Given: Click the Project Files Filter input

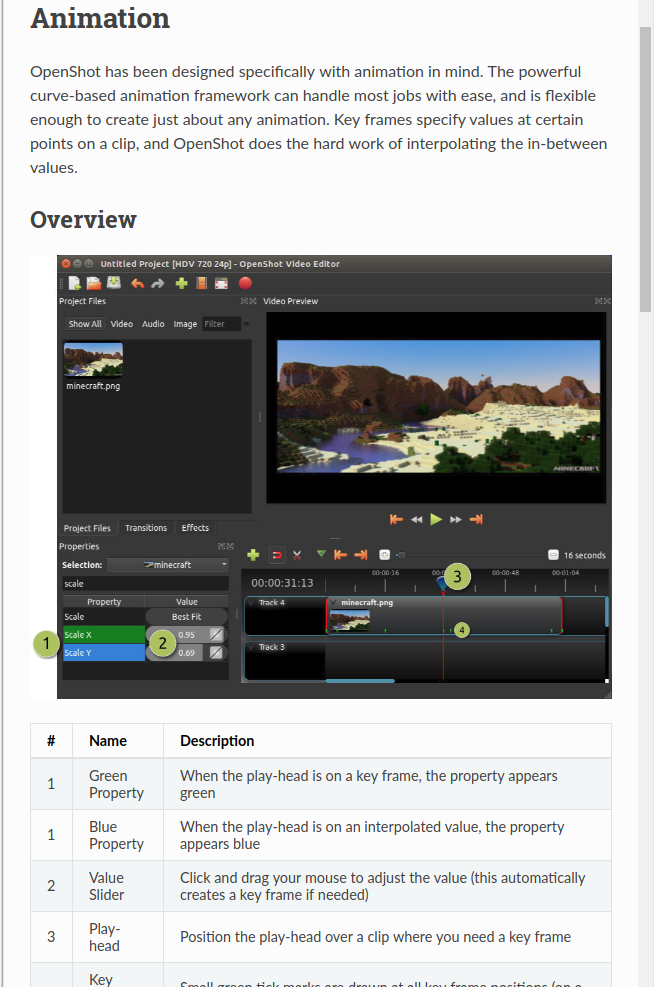Looking at the screenshot, I should coord(222,324).
